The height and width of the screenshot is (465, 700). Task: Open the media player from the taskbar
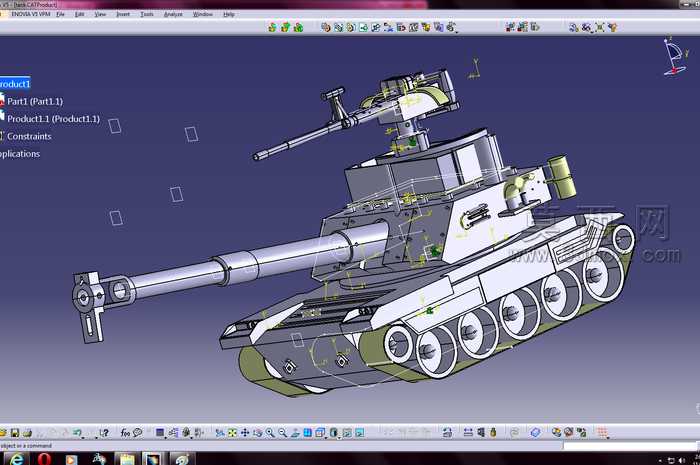(71, 459)
